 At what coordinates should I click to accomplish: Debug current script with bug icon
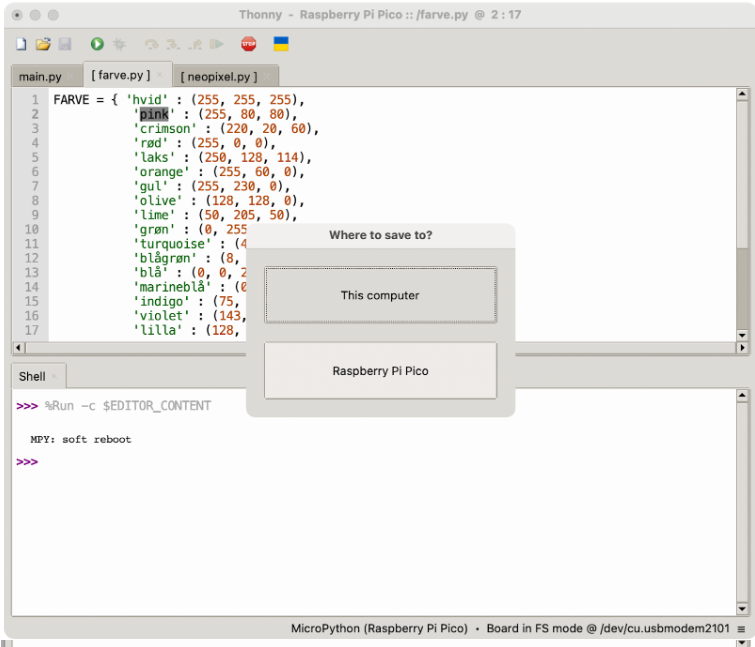coord(119,44)
